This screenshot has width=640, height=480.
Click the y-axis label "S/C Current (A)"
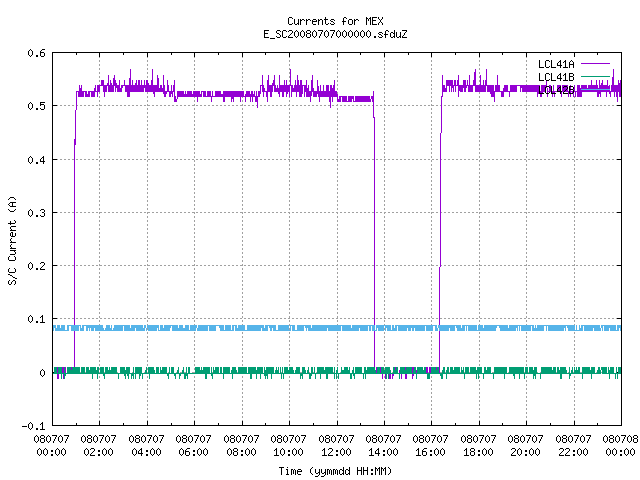pyautogui.click(x=12, y=240)
